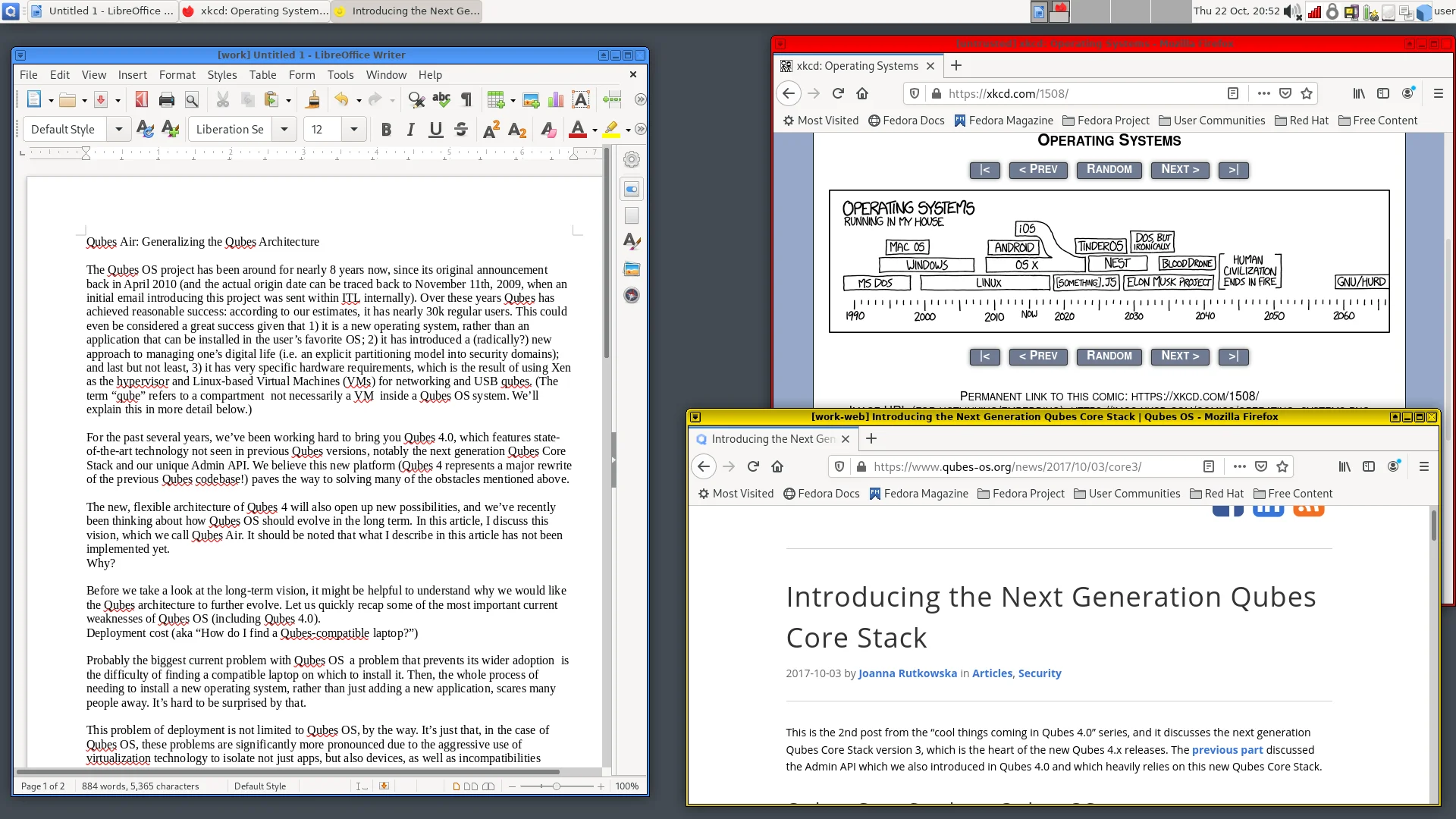This screenshot has width=1456, height=819.
Task: Toggle reader view in qubes-os.org Firefox
Action: (1209, 466)
